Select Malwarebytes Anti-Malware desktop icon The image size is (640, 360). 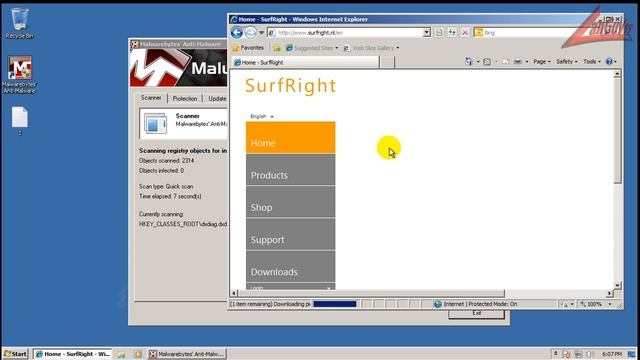pos(19,75)
